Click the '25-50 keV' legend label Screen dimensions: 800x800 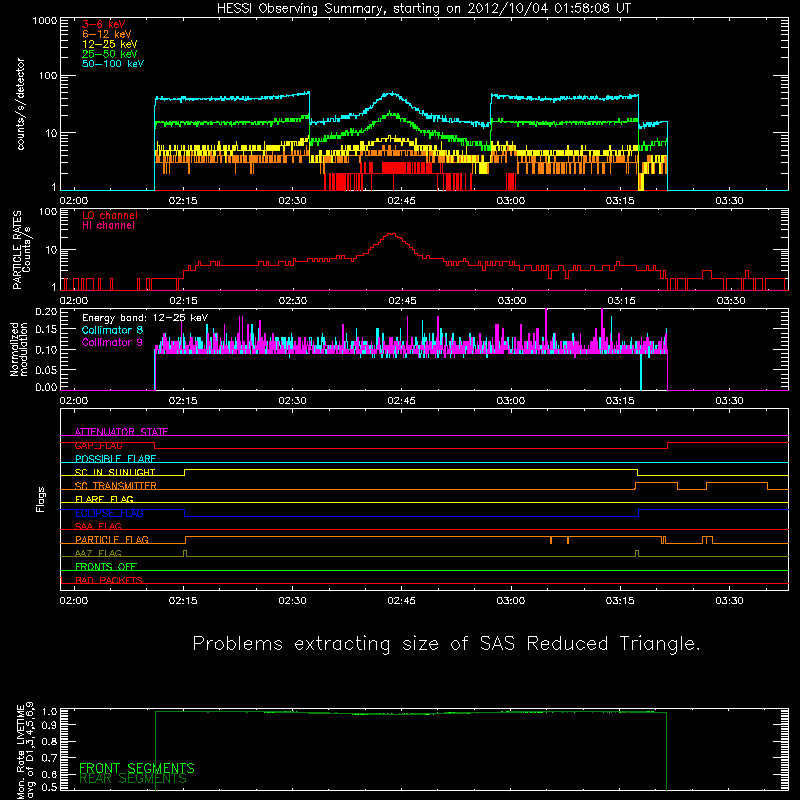[110, 54]
